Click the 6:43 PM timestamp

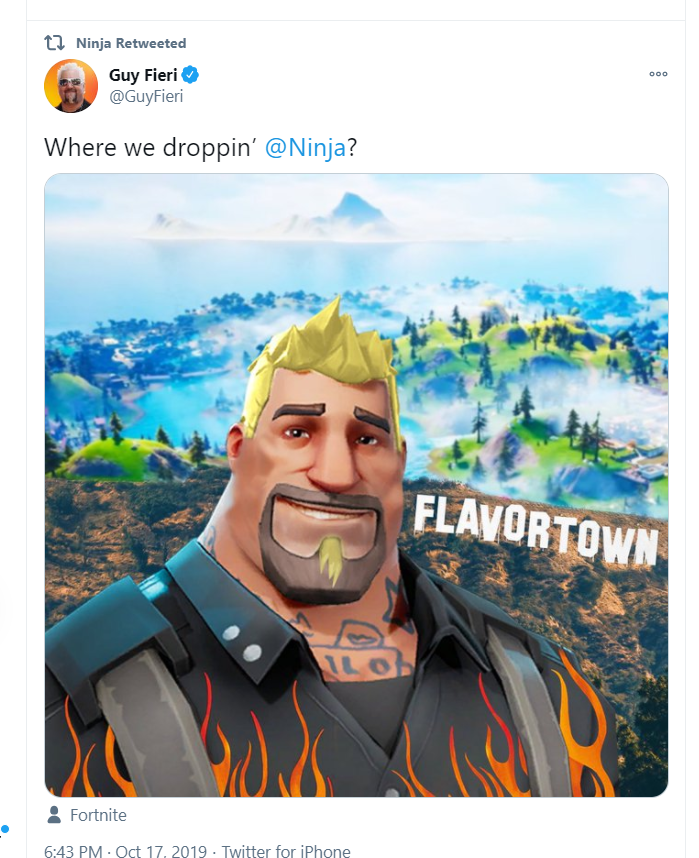[x=73, y=851]
